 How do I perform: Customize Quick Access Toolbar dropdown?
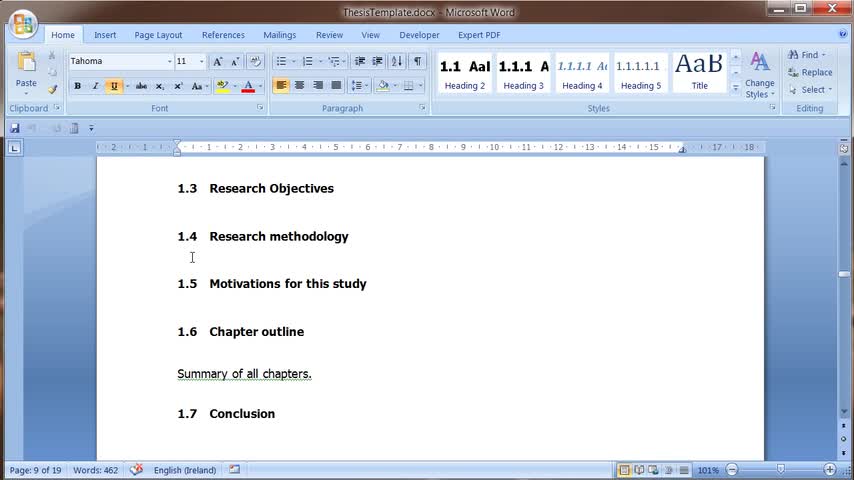(91, 129)
